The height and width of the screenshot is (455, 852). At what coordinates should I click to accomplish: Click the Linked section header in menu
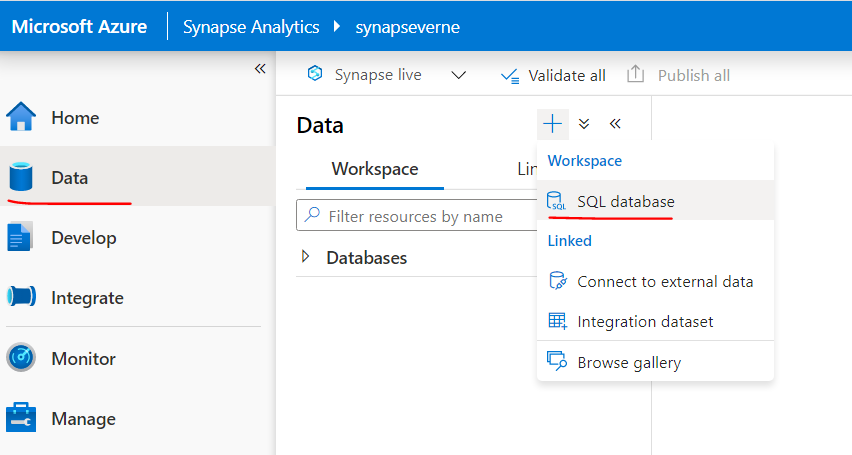point(569,241)
